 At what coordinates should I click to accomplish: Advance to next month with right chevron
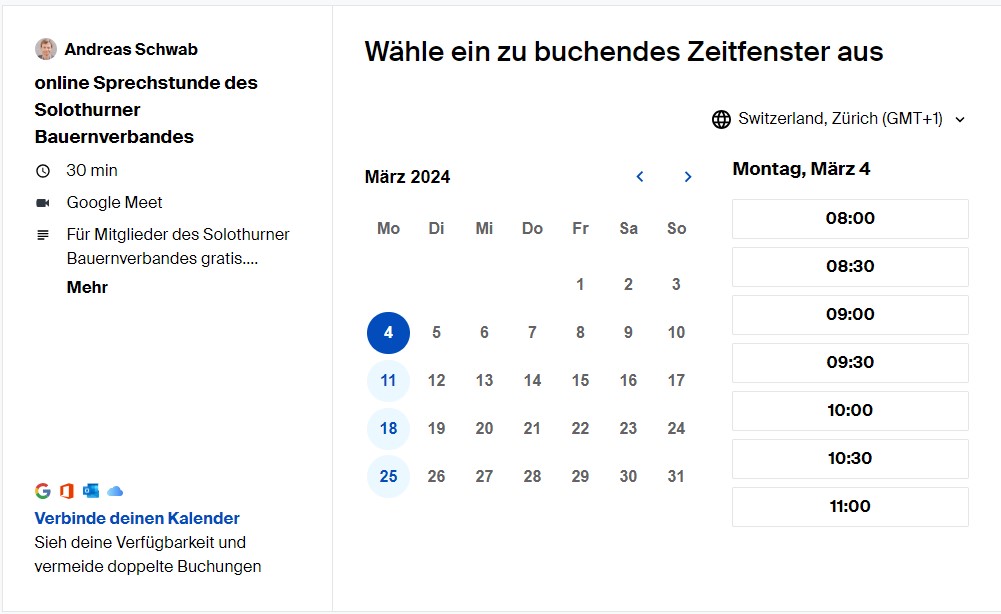pyautogui.click(x=688, y=177)
